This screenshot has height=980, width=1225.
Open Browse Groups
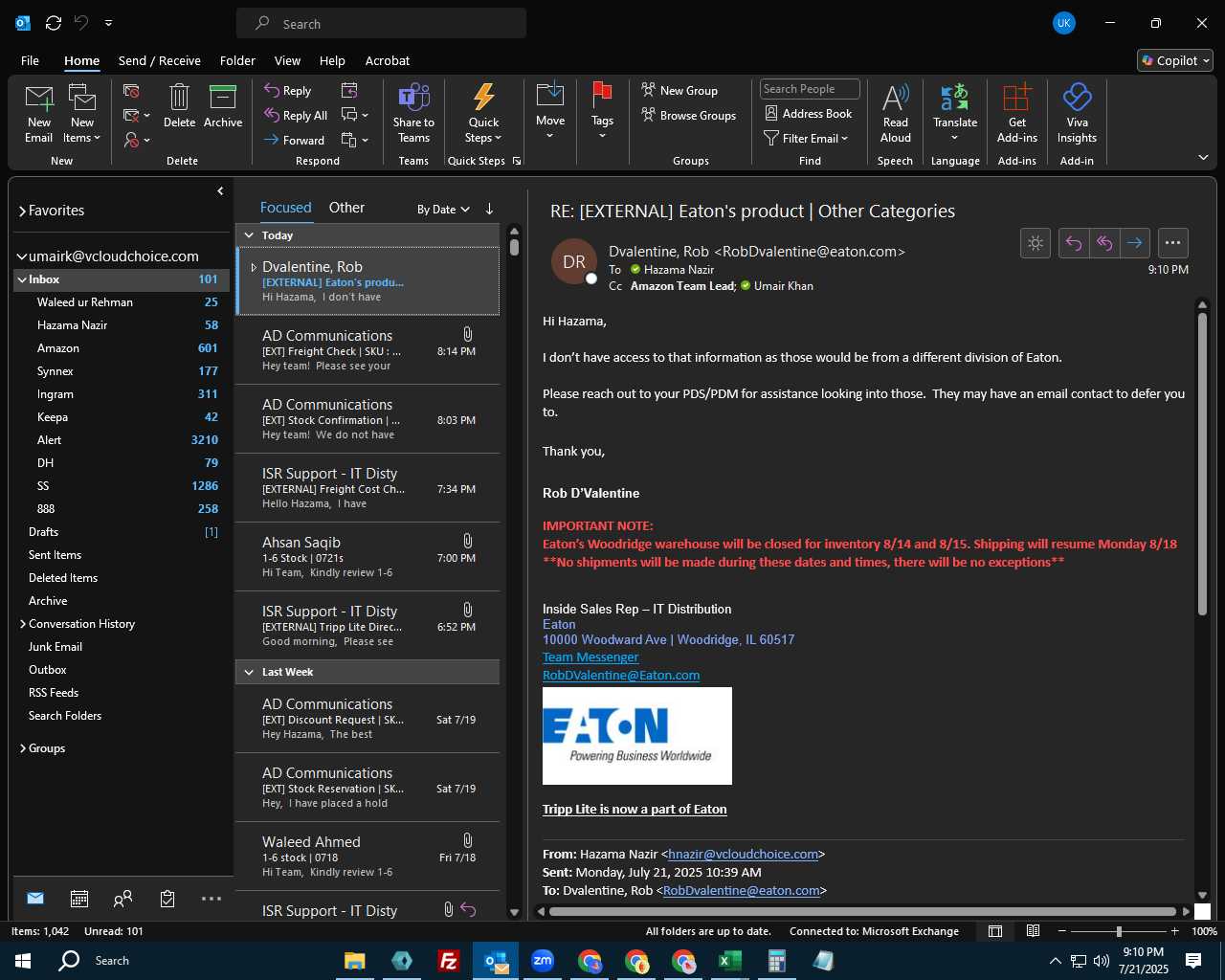689,116
